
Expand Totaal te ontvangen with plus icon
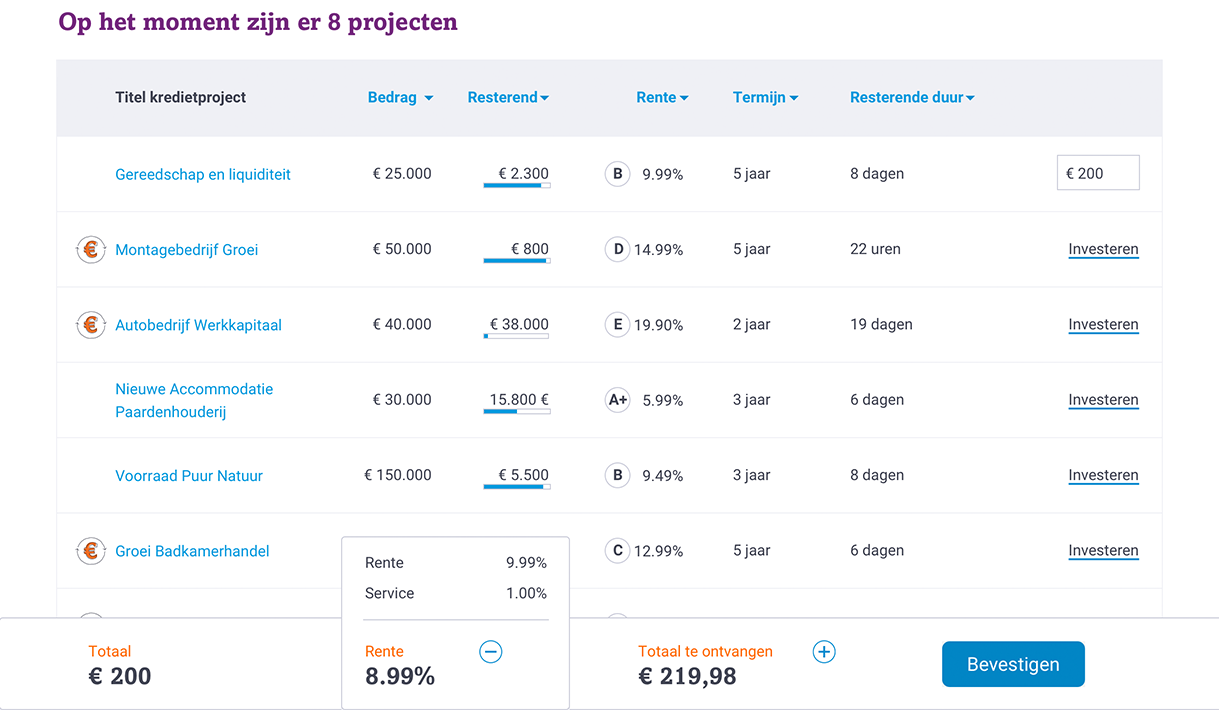coord(823,652)
